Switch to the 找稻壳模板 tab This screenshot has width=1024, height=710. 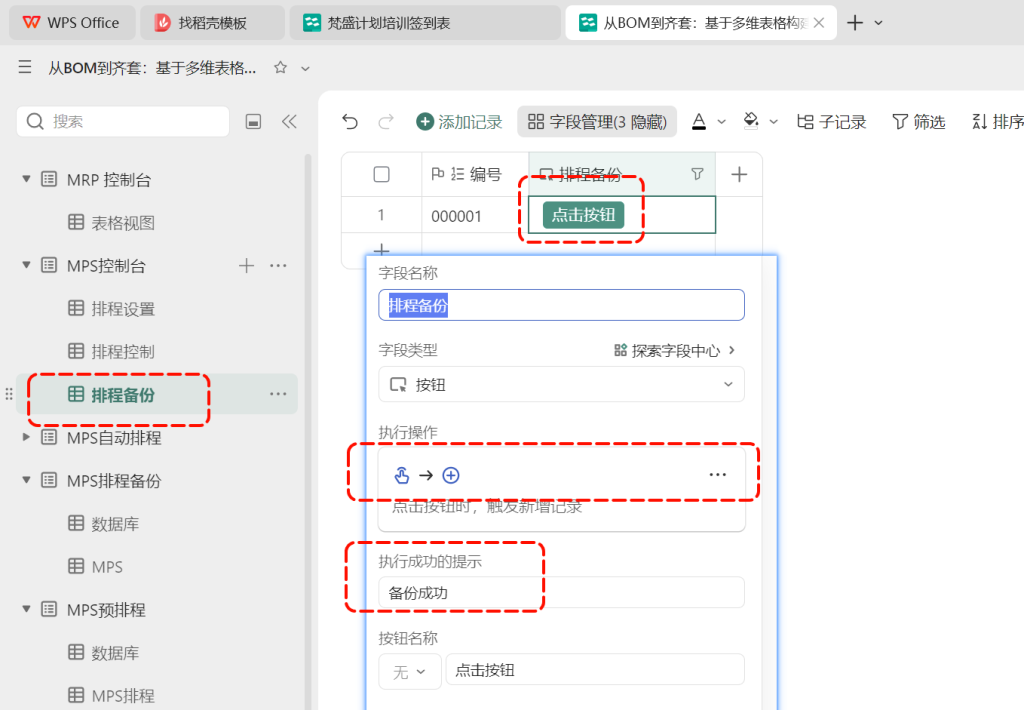click(x=212, y=23)
